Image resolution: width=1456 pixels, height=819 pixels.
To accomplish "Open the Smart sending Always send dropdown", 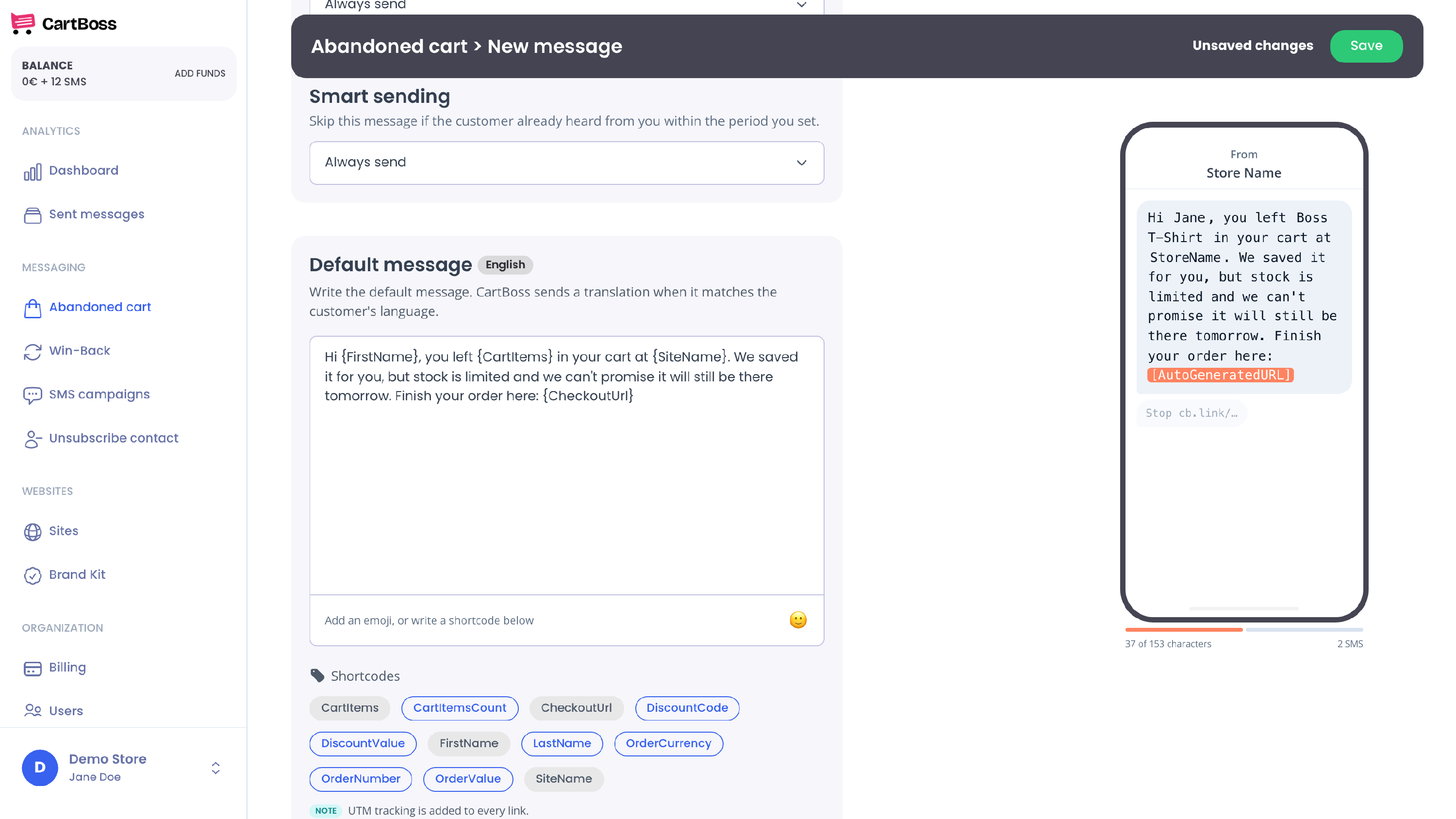I will pos(566,163).
